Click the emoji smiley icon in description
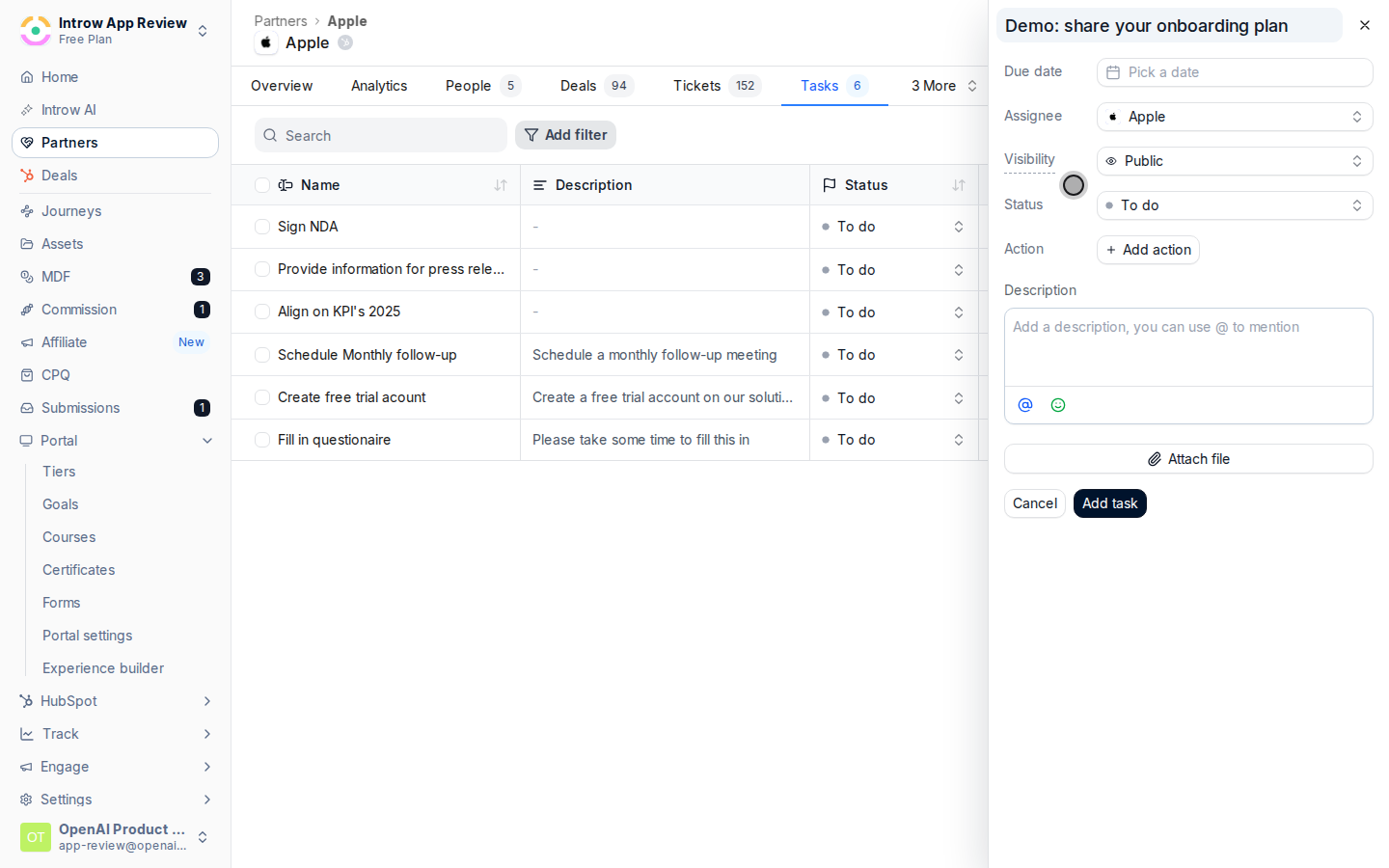Image resolution: width=1389 pixels, height=868 pixels. tap(1058, 405)
